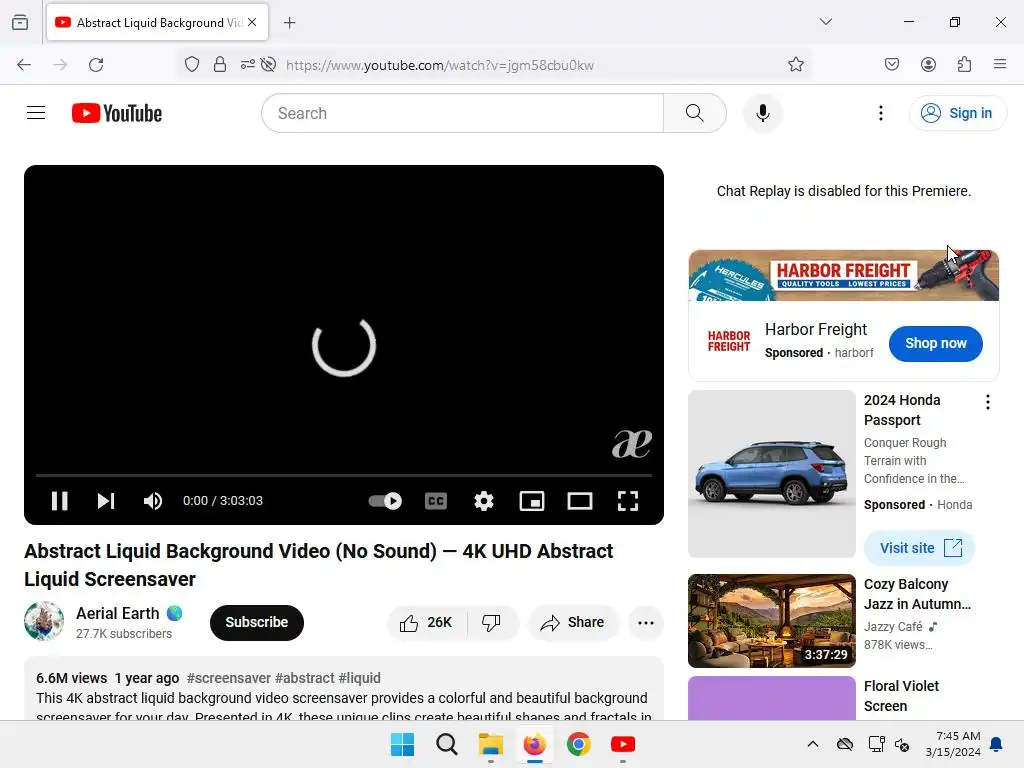Close the Abstract Liquid Background tab
The image size is (1024, 768).
click(x=252, y=22)
